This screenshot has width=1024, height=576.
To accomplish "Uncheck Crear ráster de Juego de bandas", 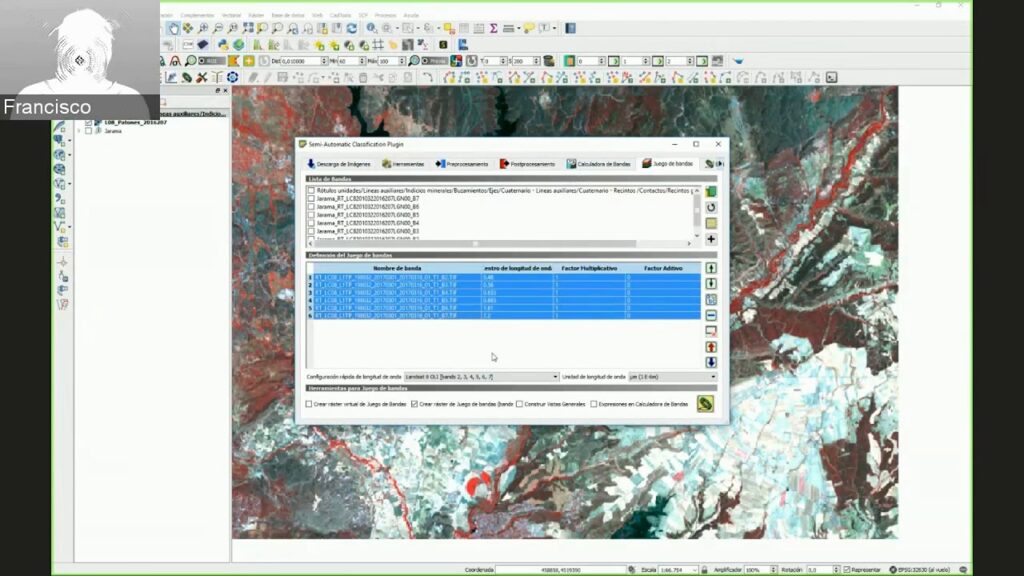I will pyautogui.click(x=415, y=404).
